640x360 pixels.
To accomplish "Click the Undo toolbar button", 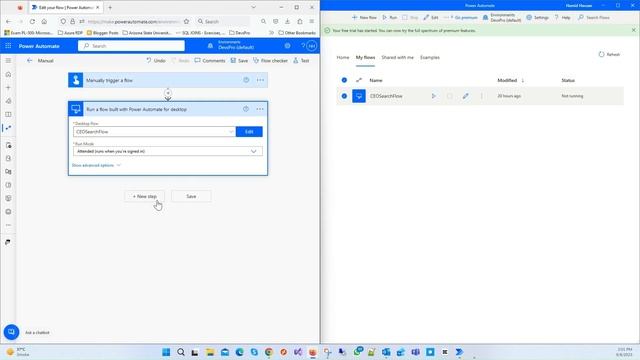I will point(156,60).
